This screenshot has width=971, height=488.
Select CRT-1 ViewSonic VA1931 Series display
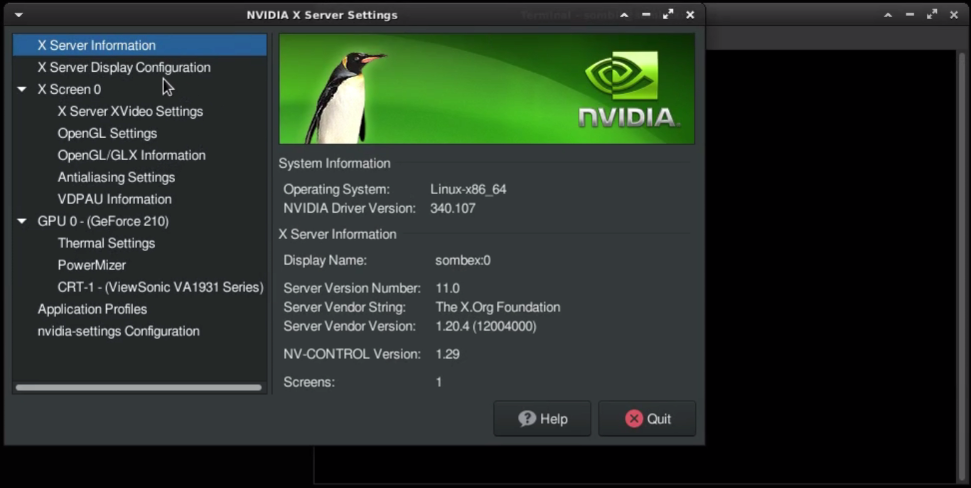pyautogui.click(x=160, y=287)
